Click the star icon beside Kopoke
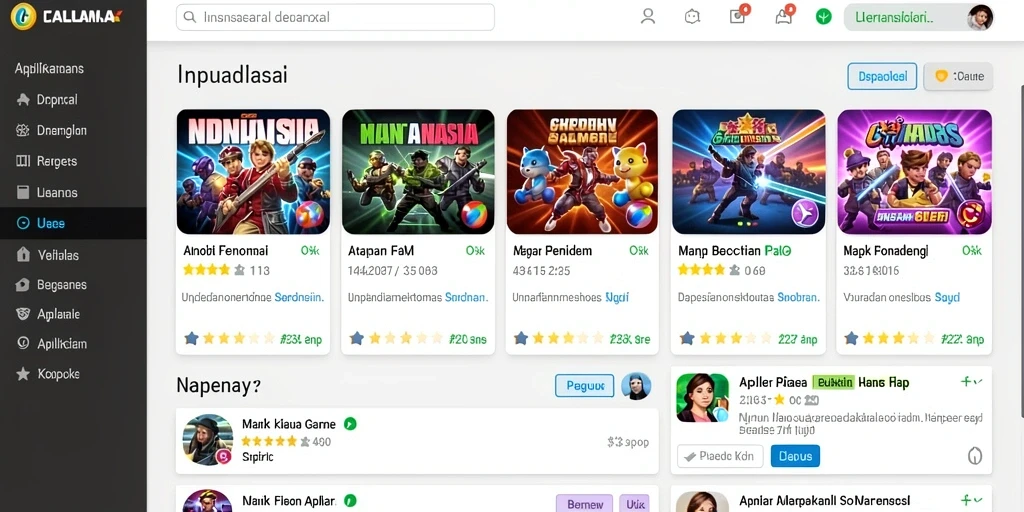Image resolution: width=1024 pixels, height=512 pixels. (x=23, y=374)
